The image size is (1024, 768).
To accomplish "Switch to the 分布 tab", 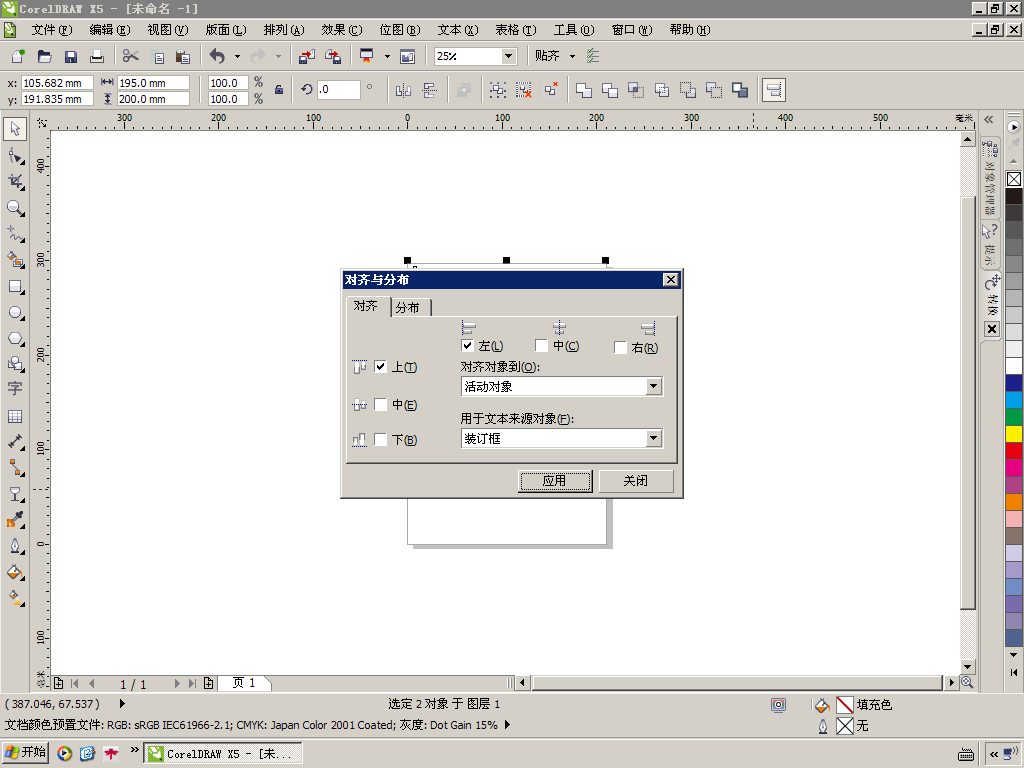I will click(x=410, y=307).
